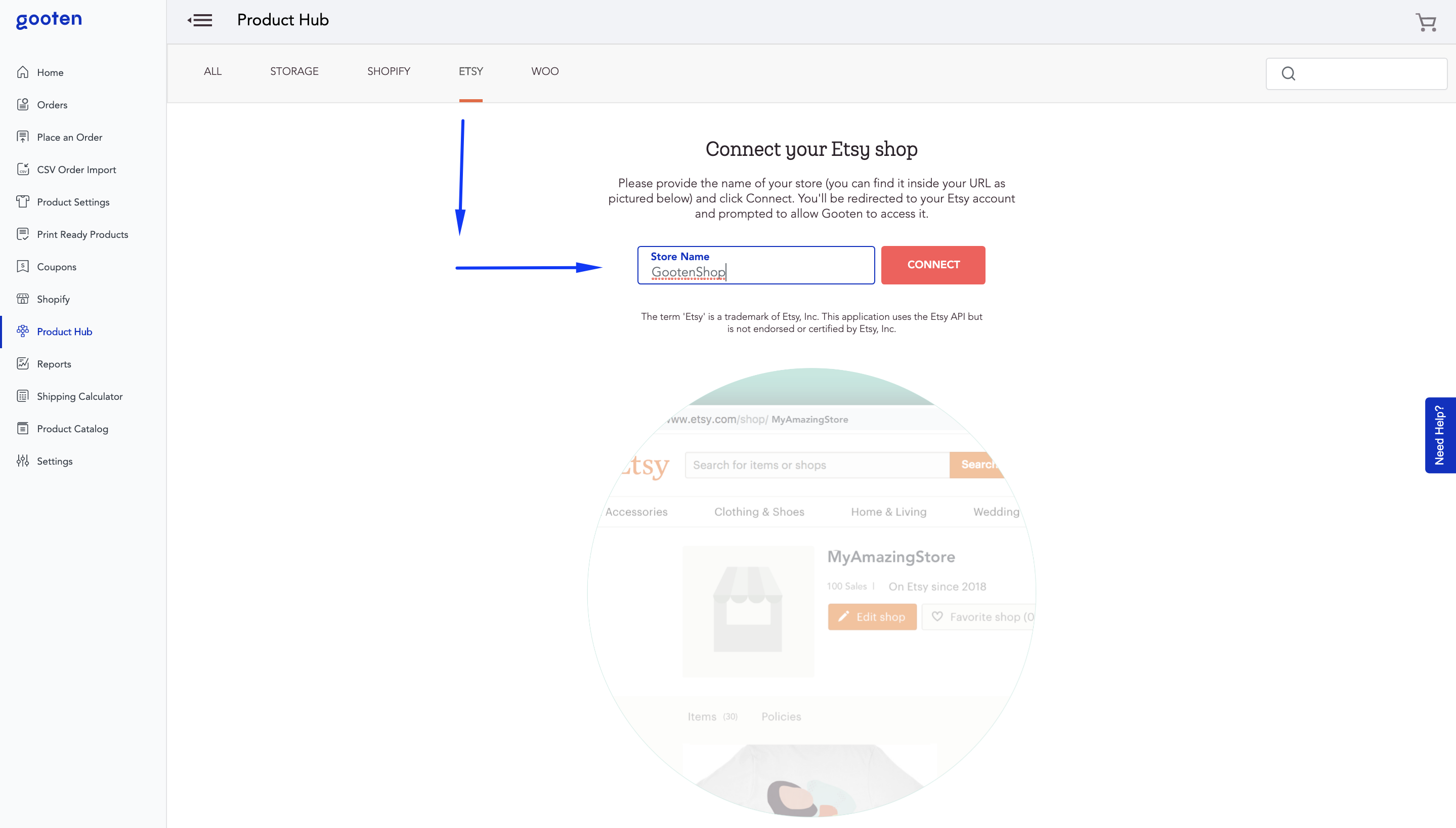Switch to the SHOPIFY tab
The height and width of the screenshot is (828, 1456).
(x=389, y=72)
